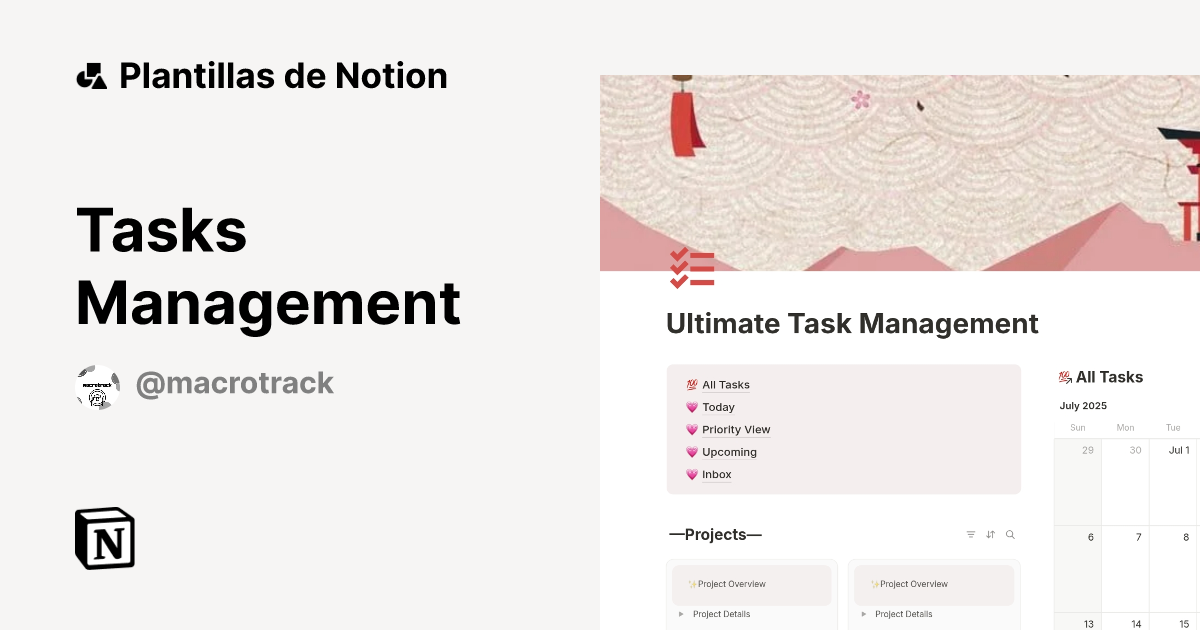Select the dancing emoji beside All Tasks calendar
1200x630 pixels.
[x=1066, y=377]
